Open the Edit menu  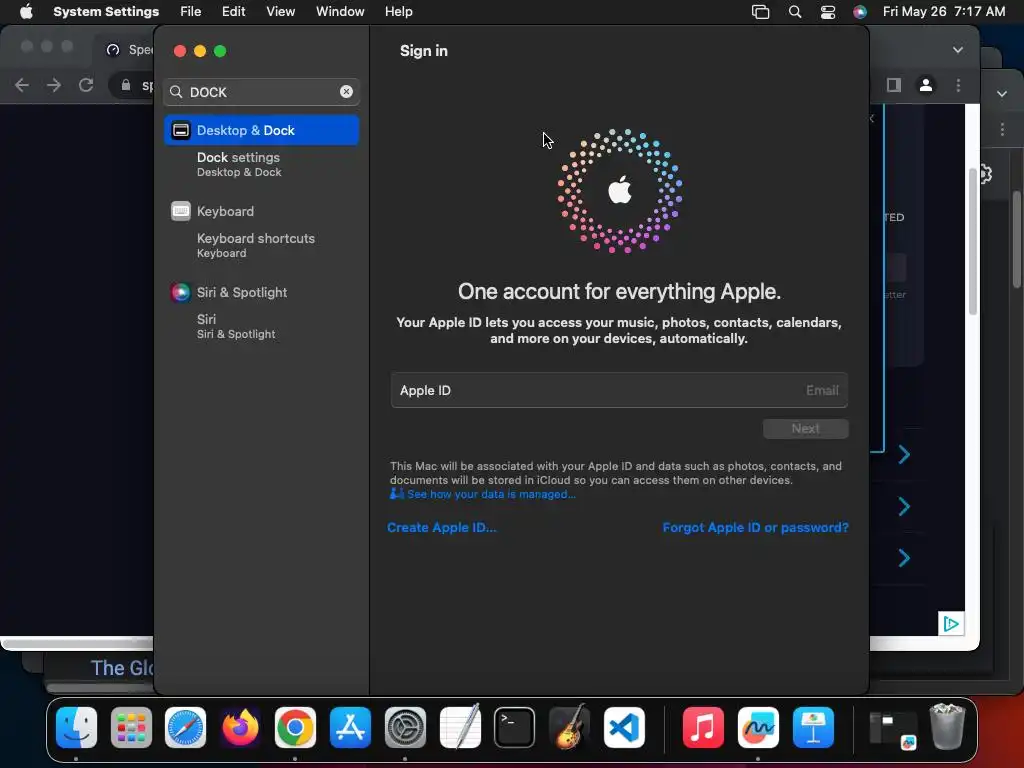pos(233,12)
